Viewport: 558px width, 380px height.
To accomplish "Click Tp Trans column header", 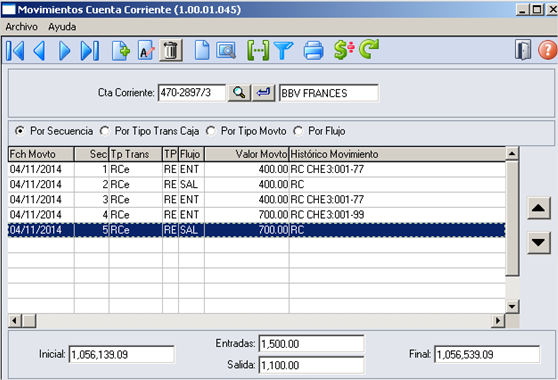I will point(136,154).
